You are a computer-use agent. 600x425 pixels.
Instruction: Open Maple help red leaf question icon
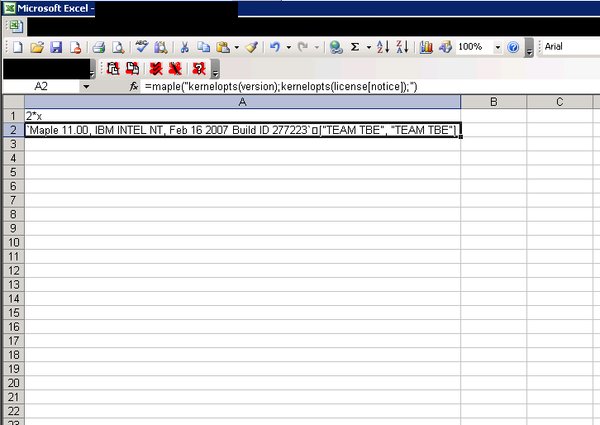(x=199, y=69)
